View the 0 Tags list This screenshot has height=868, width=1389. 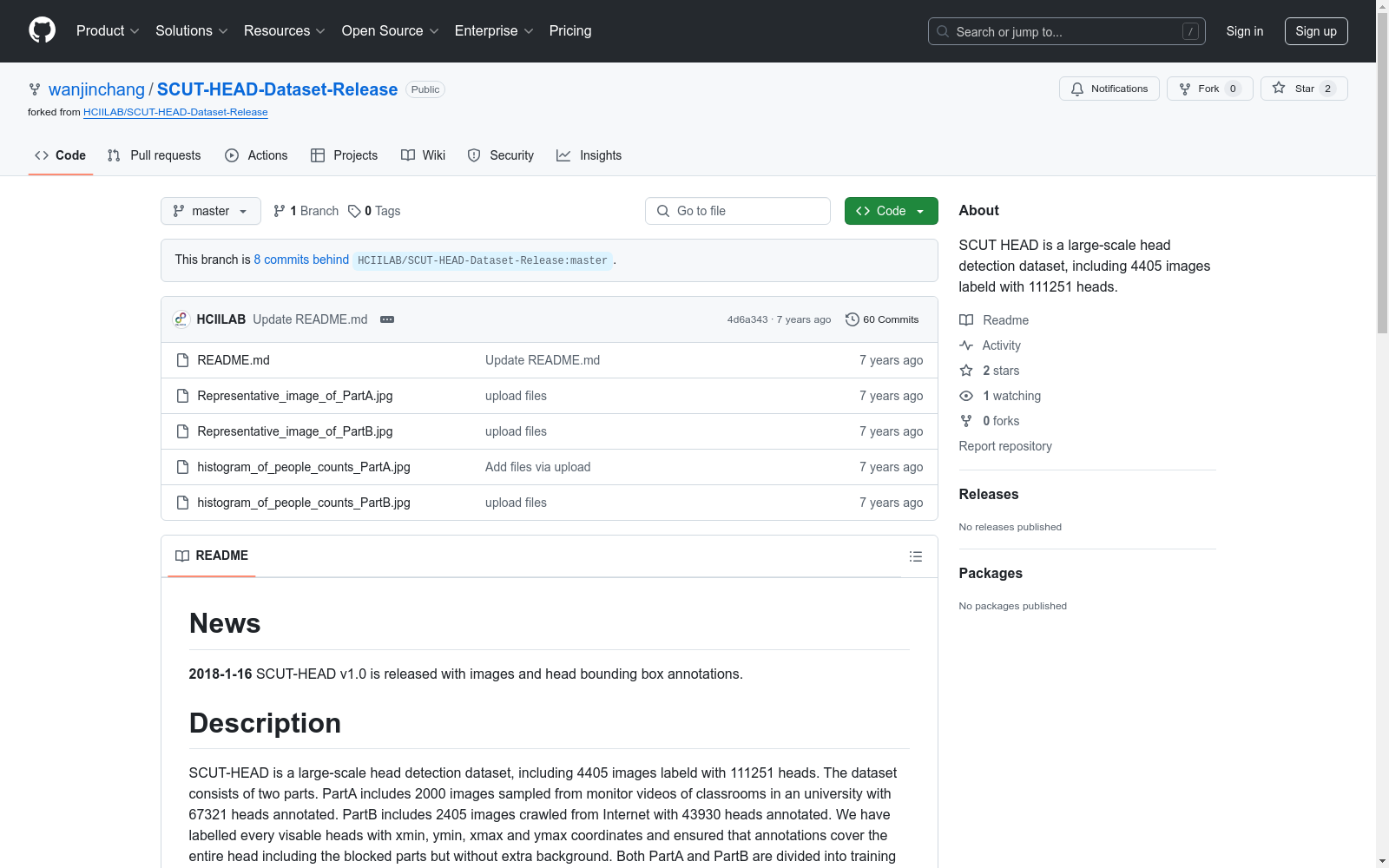click(374, 211)
